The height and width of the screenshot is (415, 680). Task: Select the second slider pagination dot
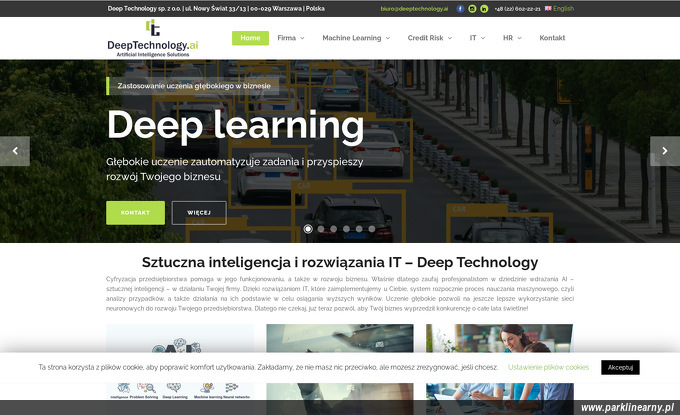coord(321,229)
